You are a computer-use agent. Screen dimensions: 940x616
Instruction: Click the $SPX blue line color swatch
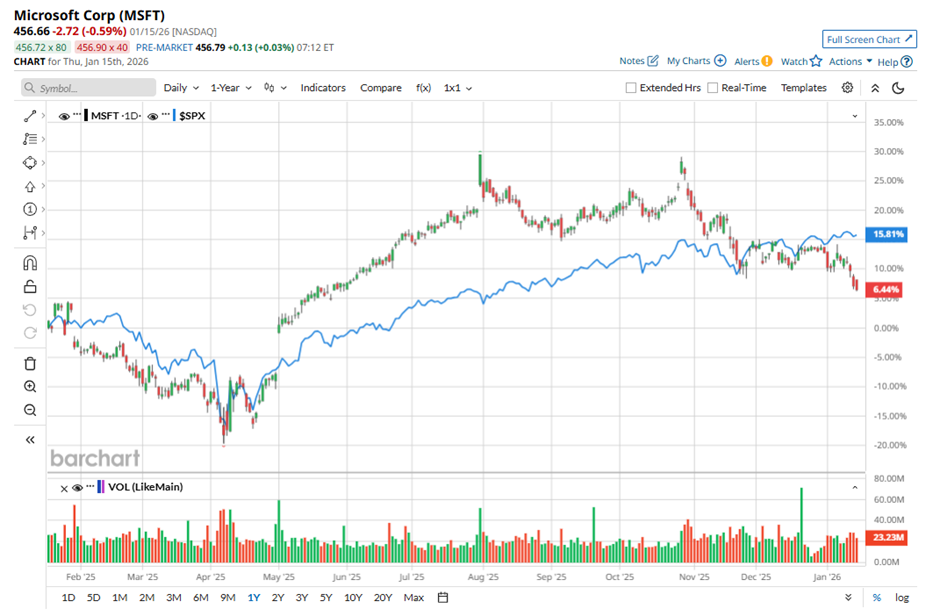(x=174, y=115)
